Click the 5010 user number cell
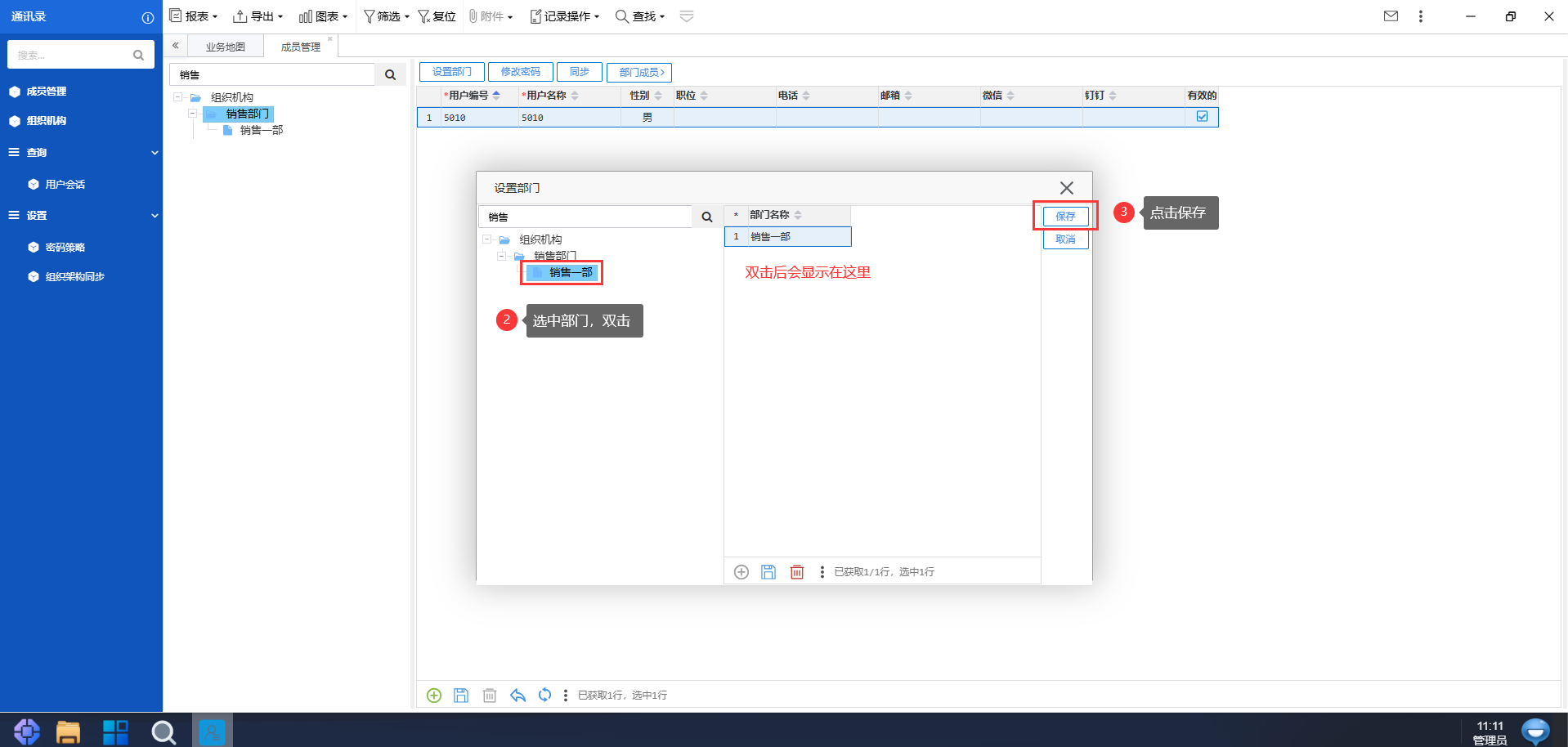 [480, 118]
